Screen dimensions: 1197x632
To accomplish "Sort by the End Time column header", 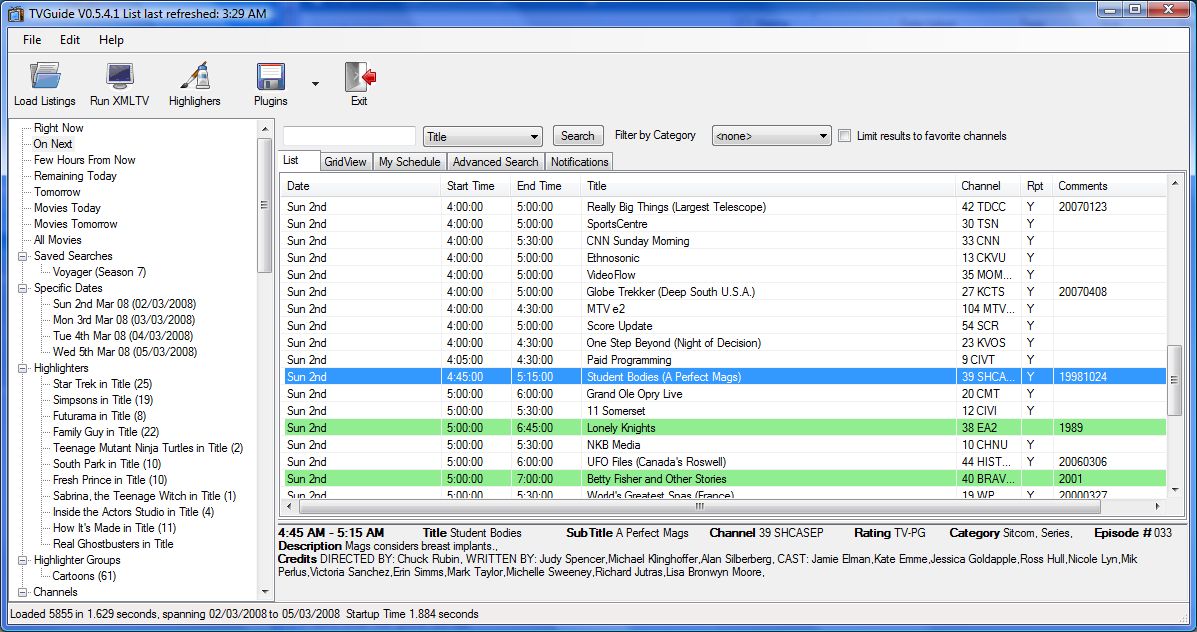I will (545, 186).
